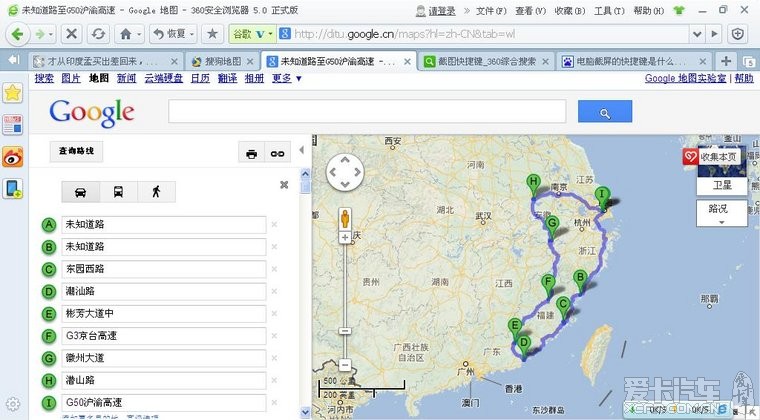Zoom out the map with minus button

coord(345,365)
